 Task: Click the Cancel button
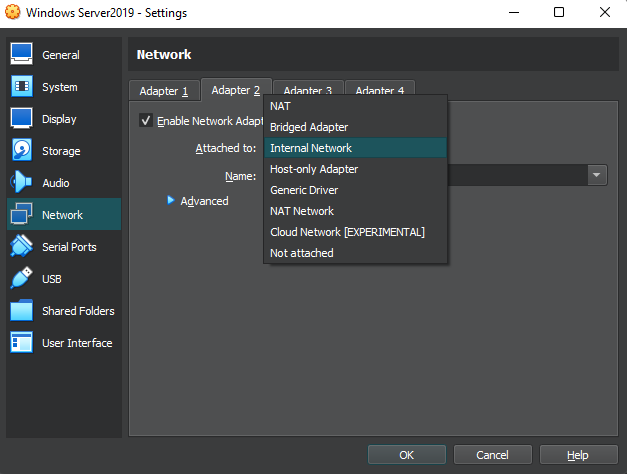click(x=492, y=455)
